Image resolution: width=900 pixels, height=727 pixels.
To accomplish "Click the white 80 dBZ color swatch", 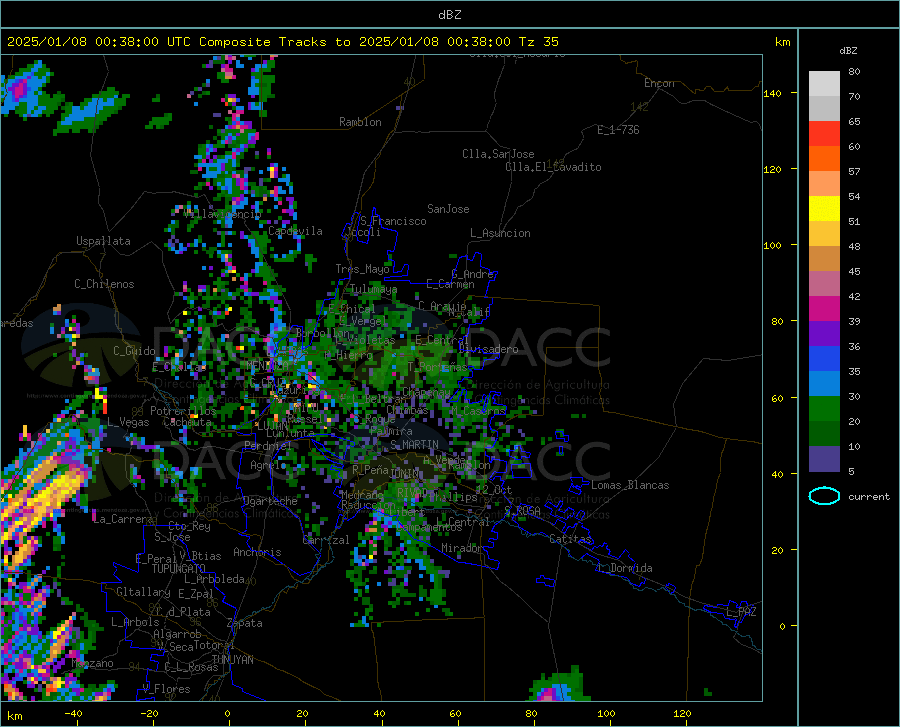I will [824, 84].
